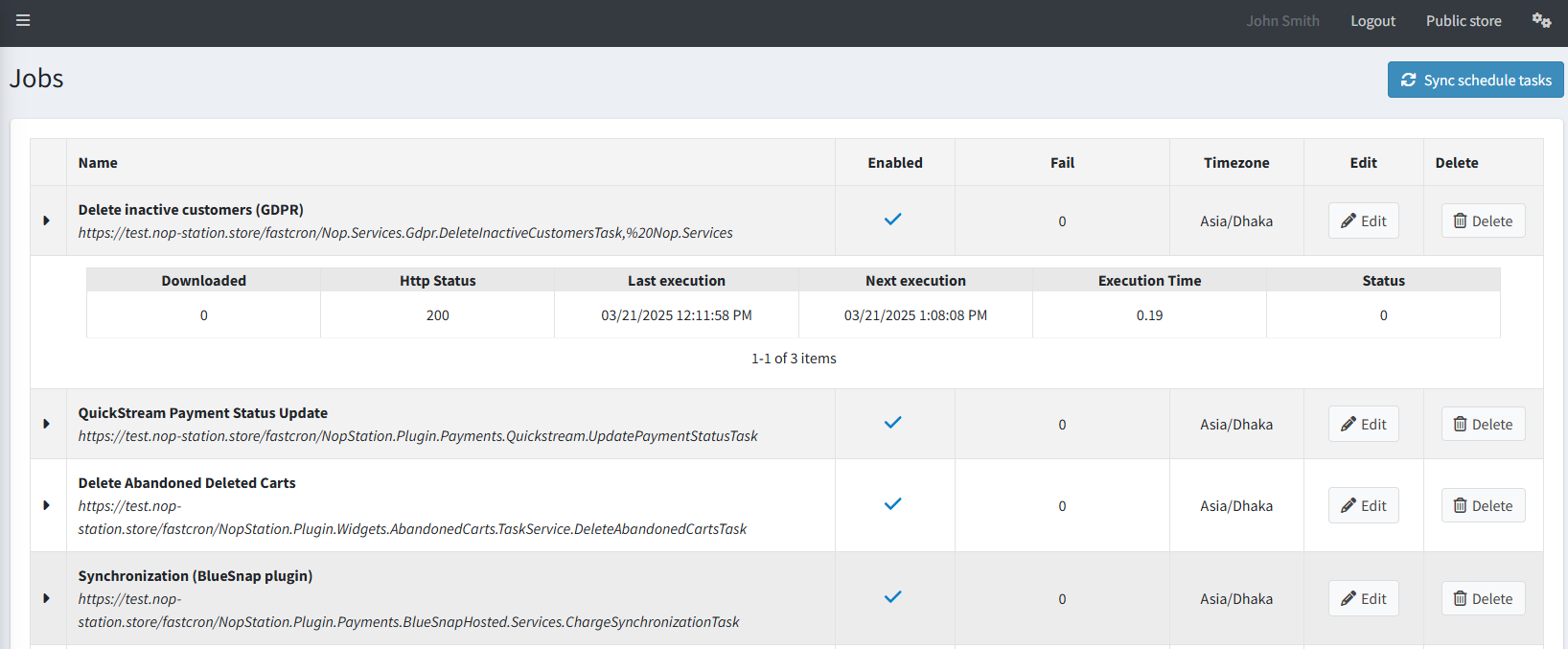Click the UpdatePaymentStatusTask fastcron URL
Screen dimensions: 1568x649
pyautogui.click(x=418, y=436)
